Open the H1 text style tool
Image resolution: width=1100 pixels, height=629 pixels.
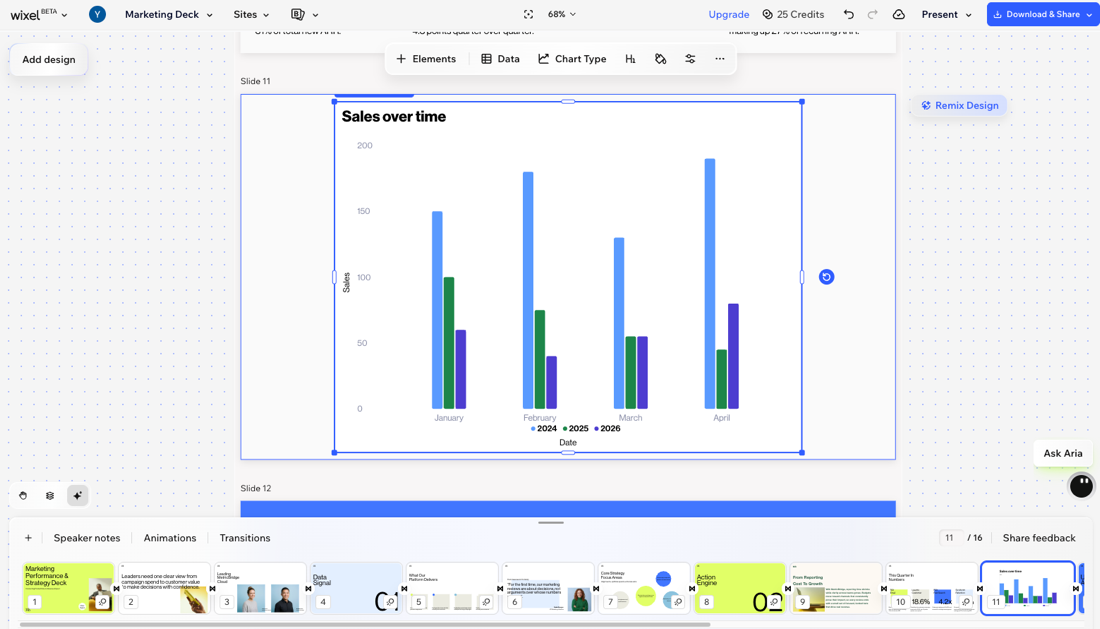click(x=630, y=59)
